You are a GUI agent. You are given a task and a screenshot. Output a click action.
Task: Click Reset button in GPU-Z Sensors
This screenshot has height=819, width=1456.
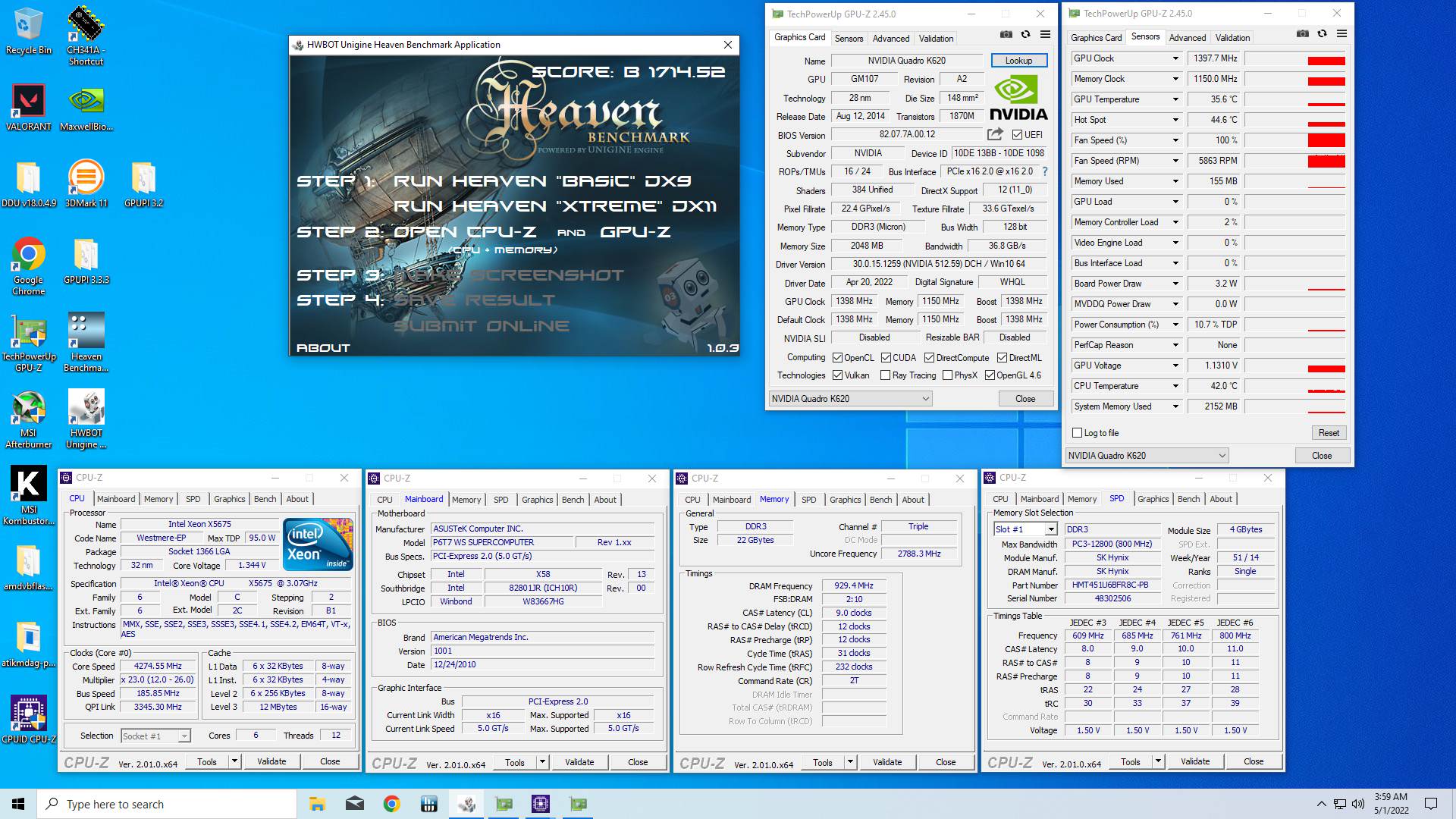pos(1329,433)
